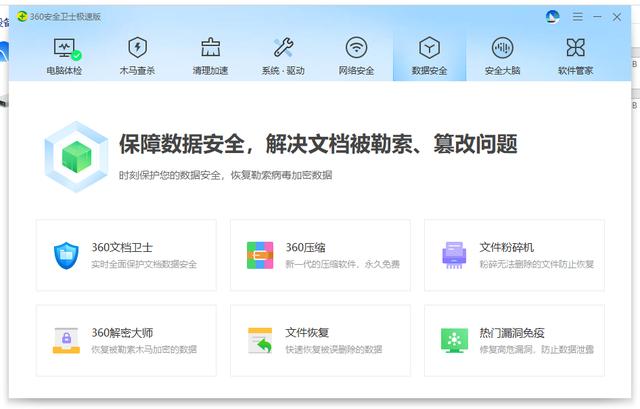
Task: Open the 清理加速 cleanup tab
Action: coord(210,55)
